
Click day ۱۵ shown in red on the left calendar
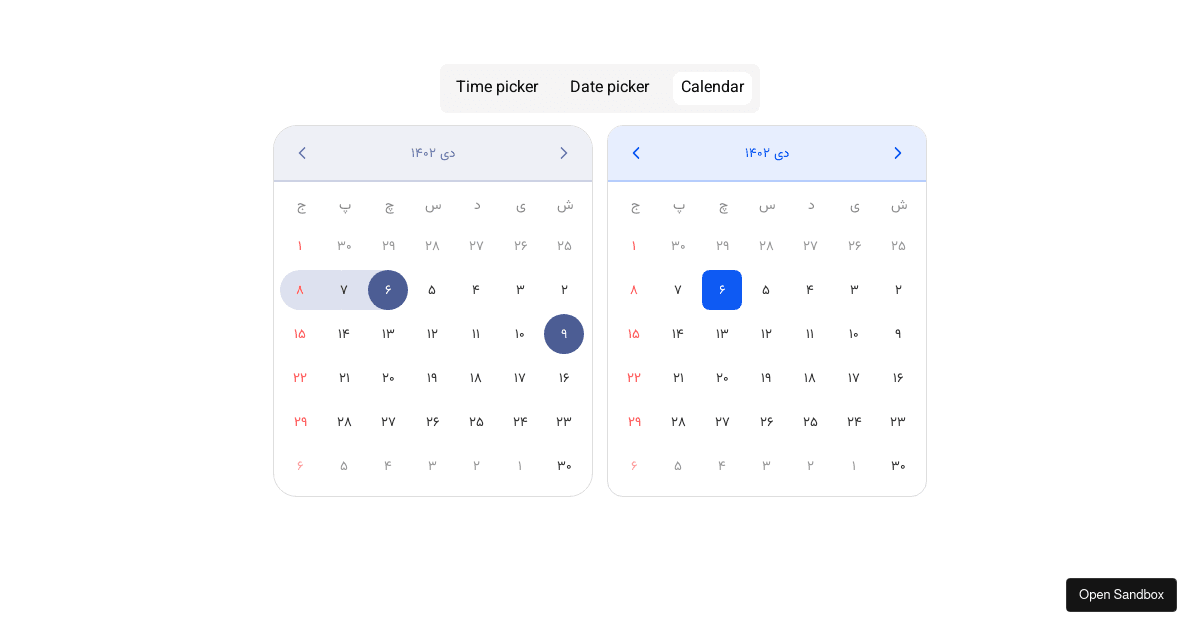(300, 334)
